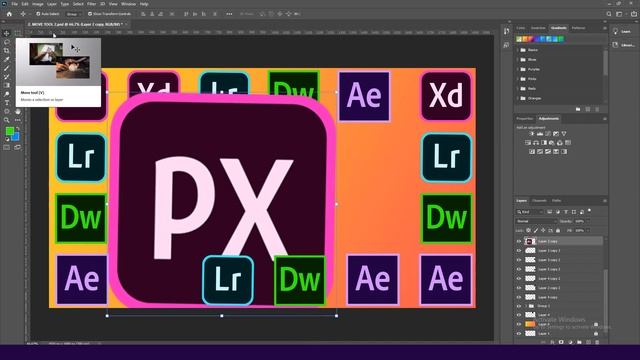
Task: Open the Libraries panel button
Action: (x=623, y=45)
